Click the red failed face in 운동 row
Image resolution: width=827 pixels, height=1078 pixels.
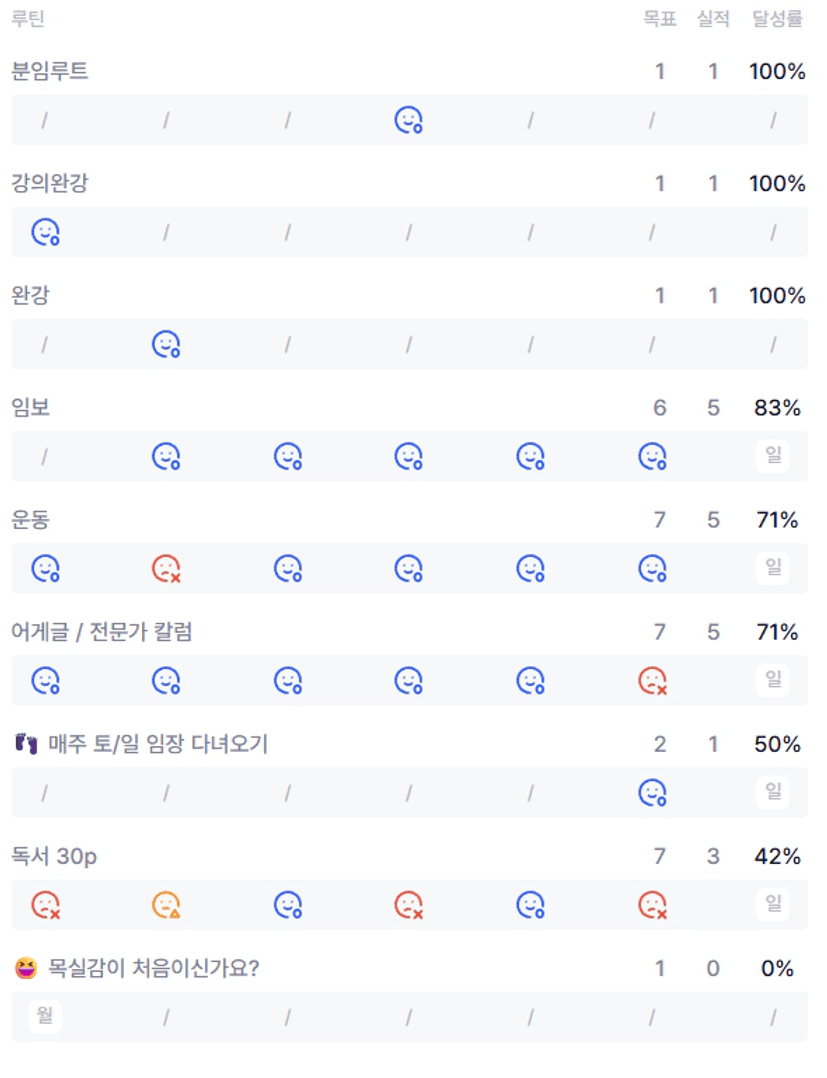click(x=166, y=569)
